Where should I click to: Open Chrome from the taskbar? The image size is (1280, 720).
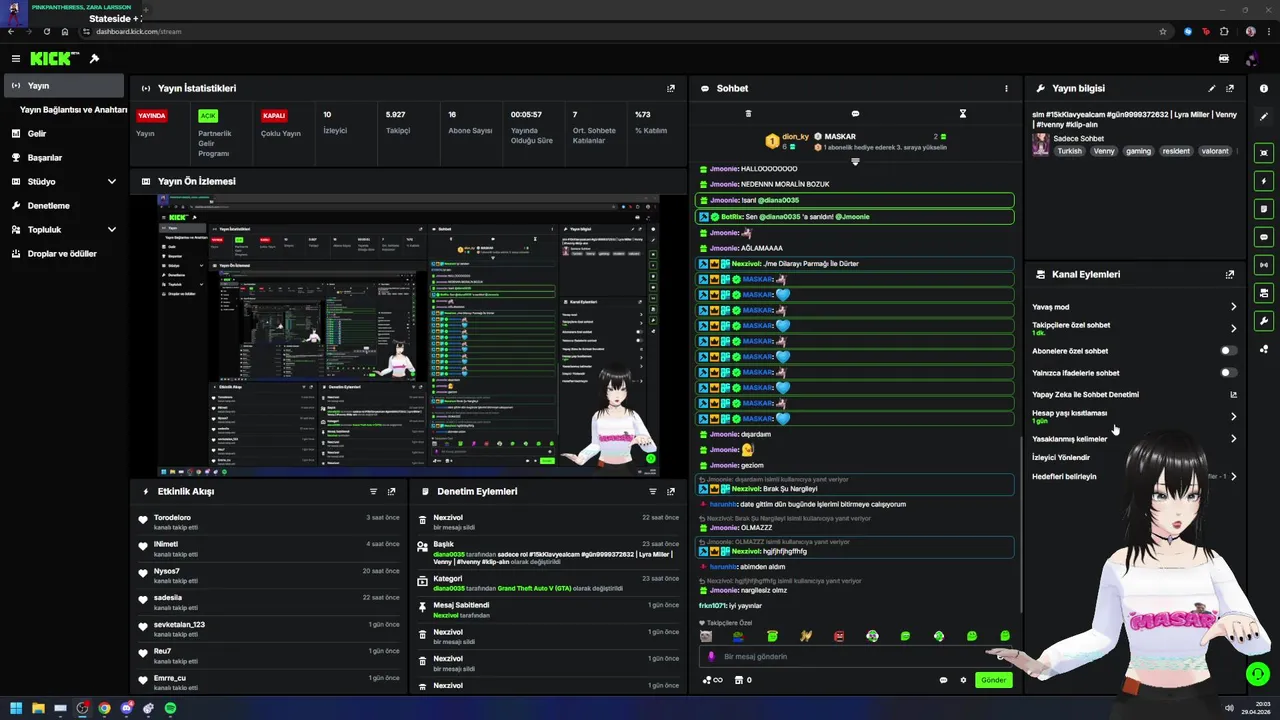(x=104, y=708)
